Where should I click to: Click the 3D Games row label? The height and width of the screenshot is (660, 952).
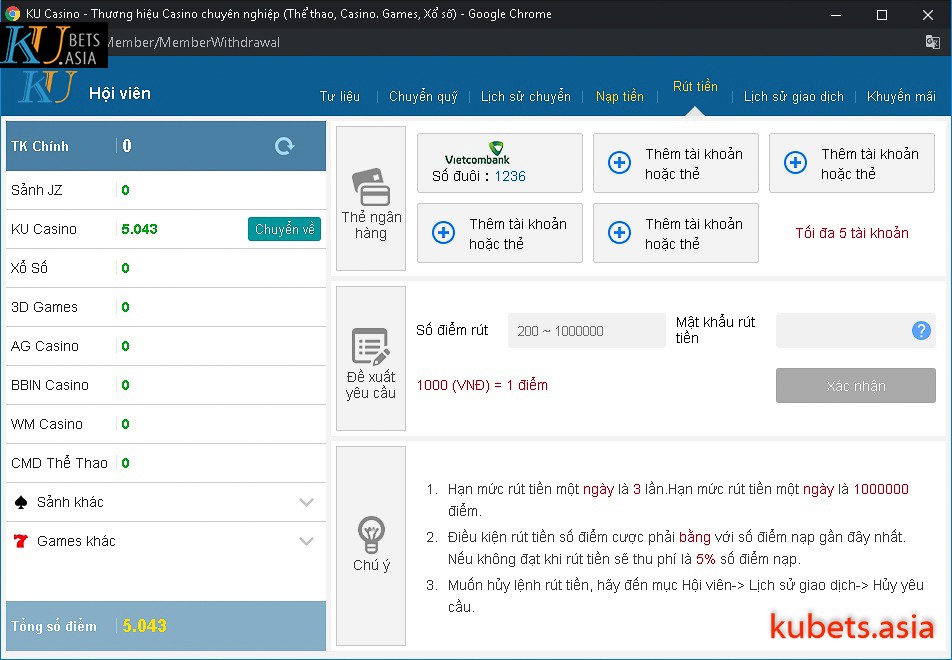[x=44, y=307]
